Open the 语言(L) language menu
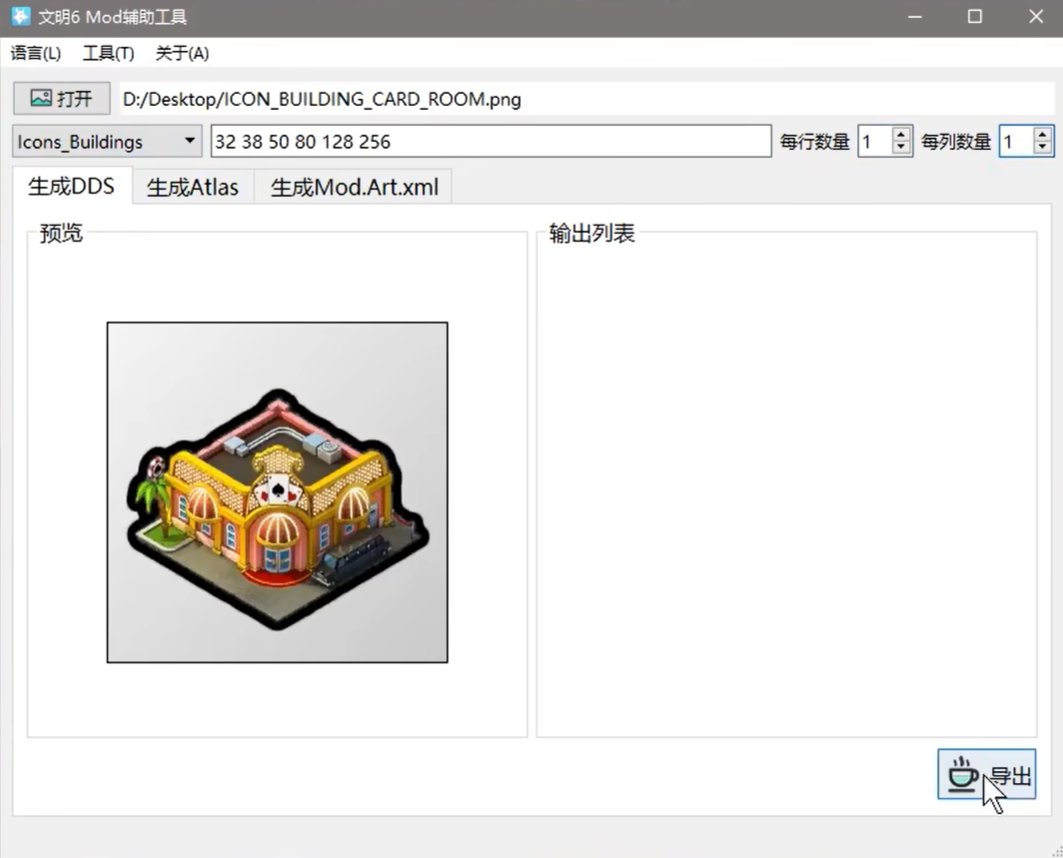Screen dimensions: 1063x858 pos(36,53)
